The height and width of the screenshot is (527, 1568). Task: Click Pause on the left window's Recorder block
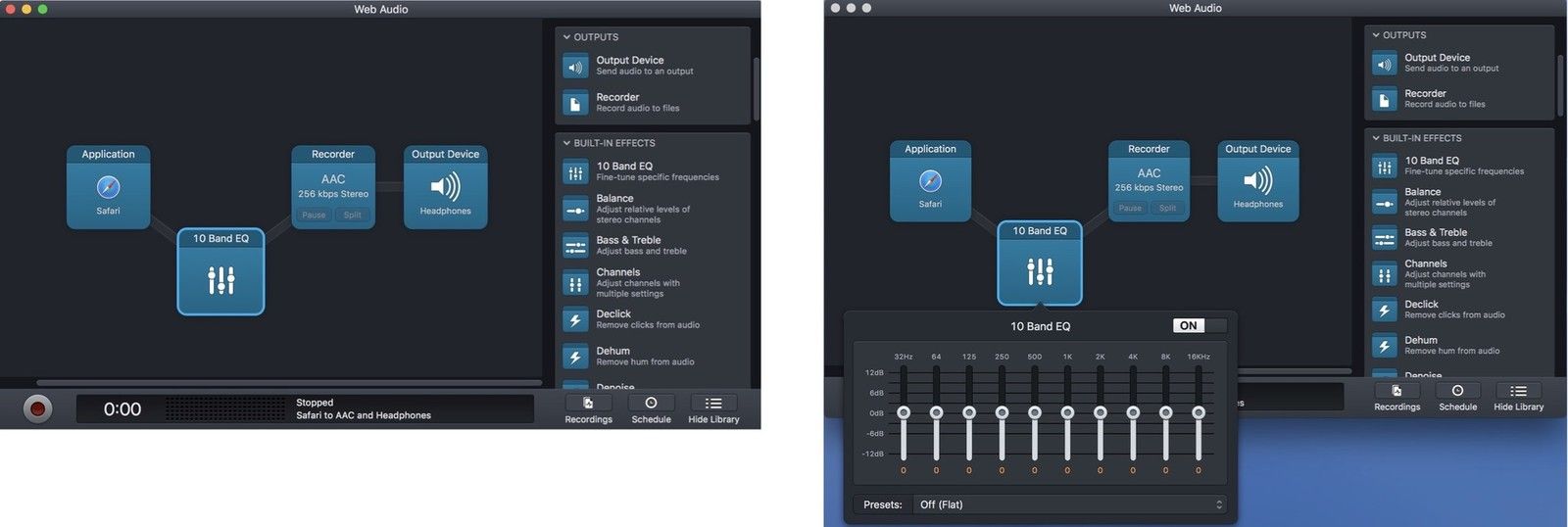click(x=314, y=216)
